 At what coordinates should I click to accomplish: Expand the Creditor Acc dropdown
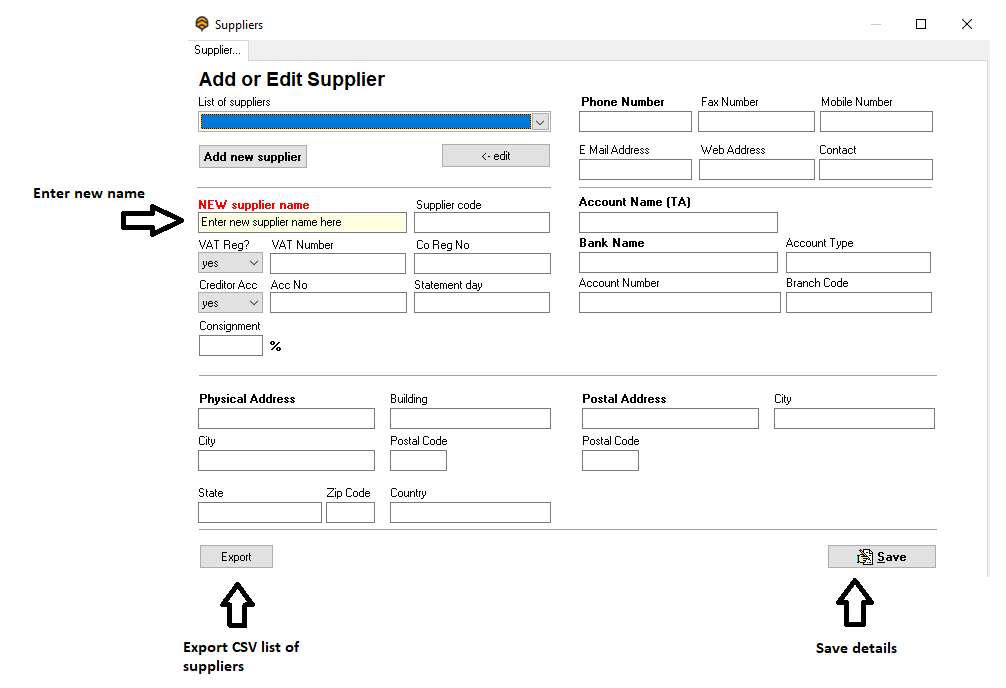click(231, 303)
